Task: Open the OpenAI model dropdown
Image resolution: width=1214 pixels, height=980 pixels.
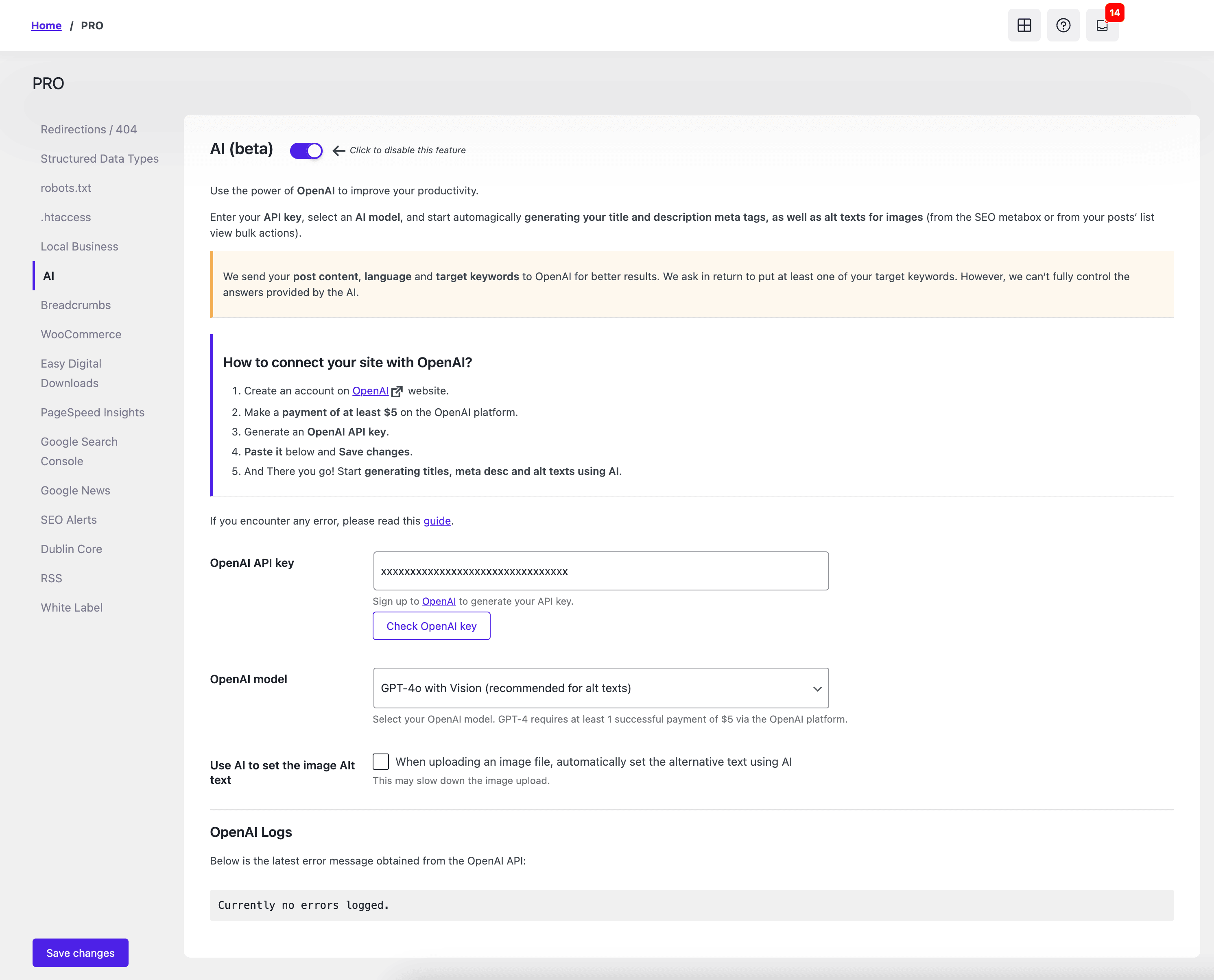Action: 601,688
